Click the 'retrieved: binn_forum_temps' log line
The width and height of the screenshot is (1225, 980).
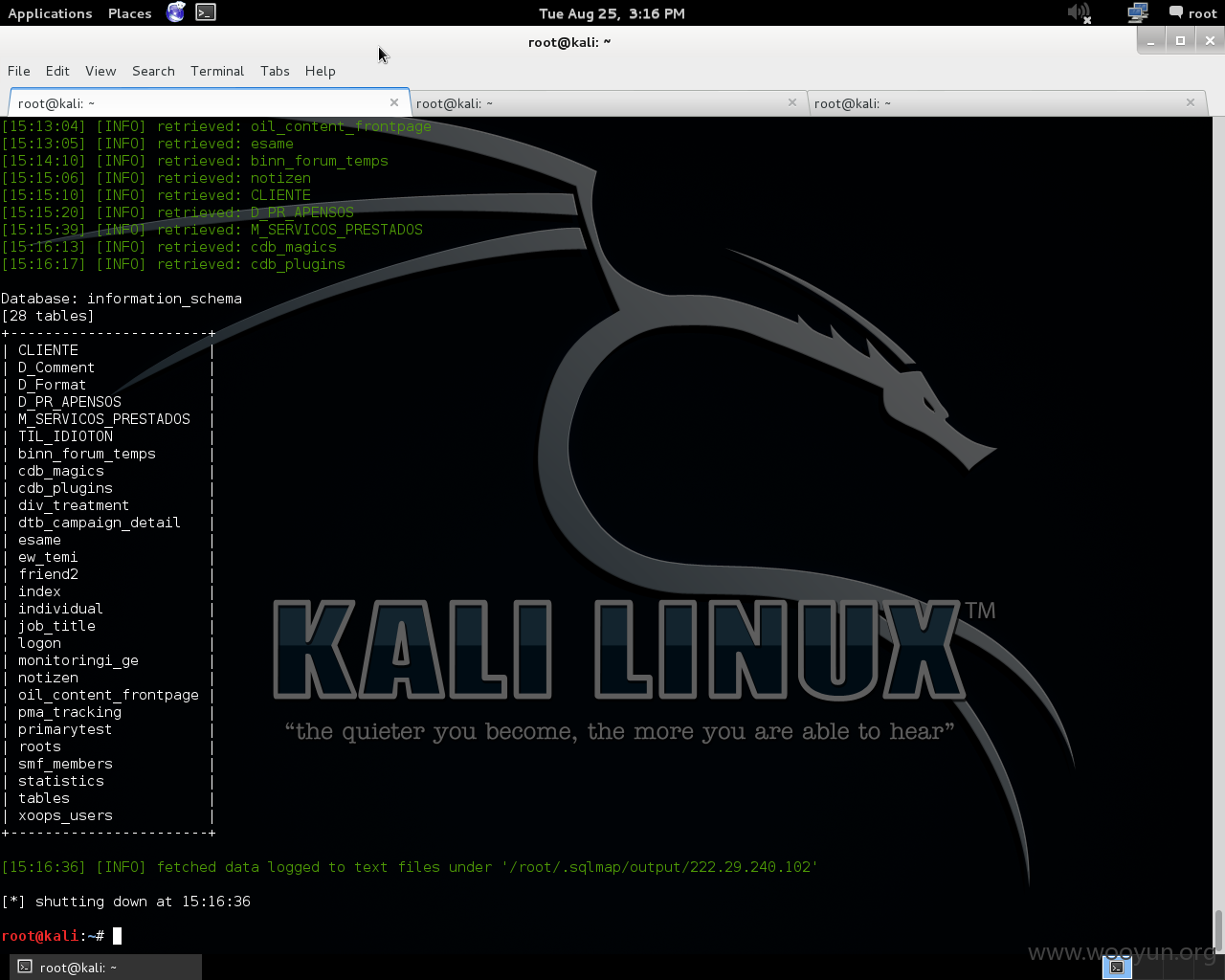pos(194,161)
